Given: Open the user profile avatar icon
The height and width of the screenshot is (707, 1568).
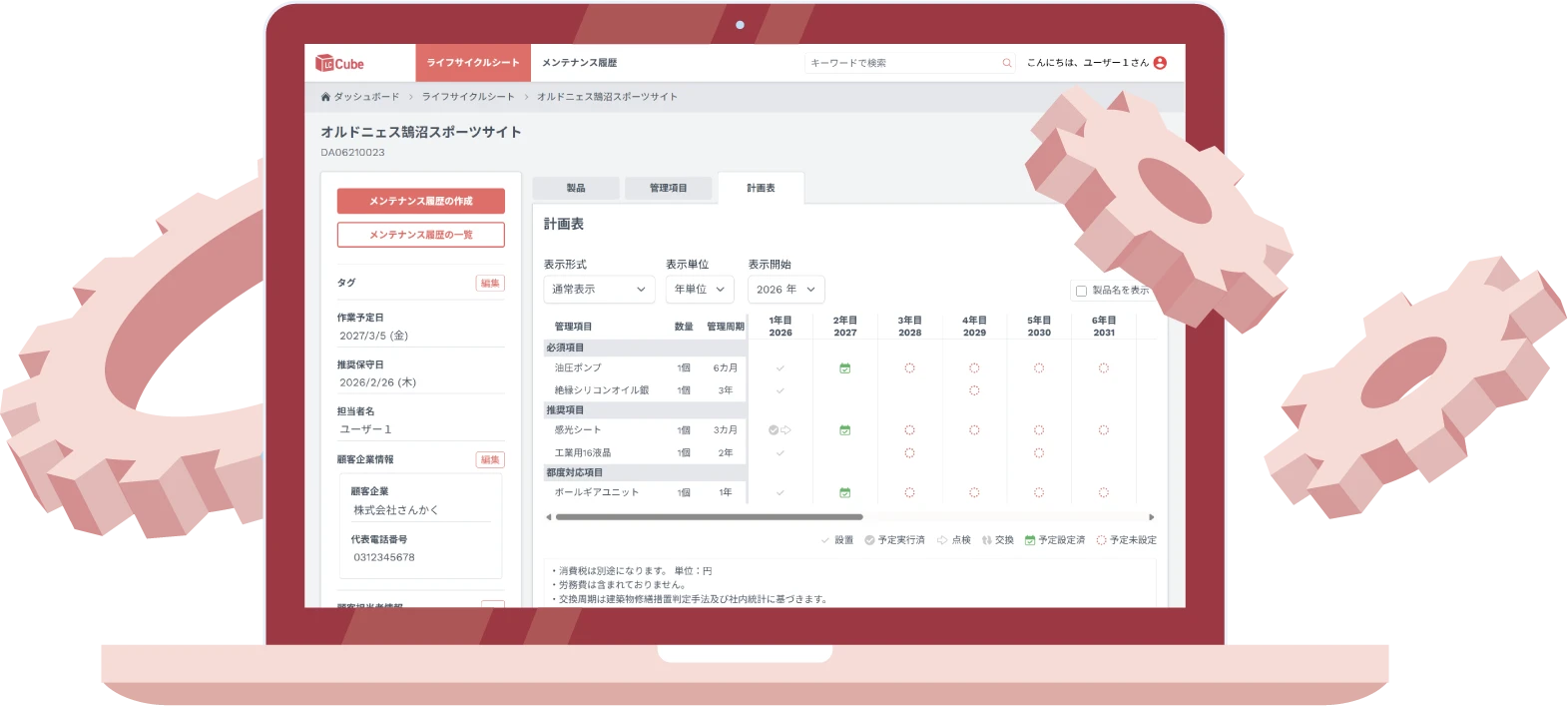Looking at the screenshot, I should (1160, 63).
